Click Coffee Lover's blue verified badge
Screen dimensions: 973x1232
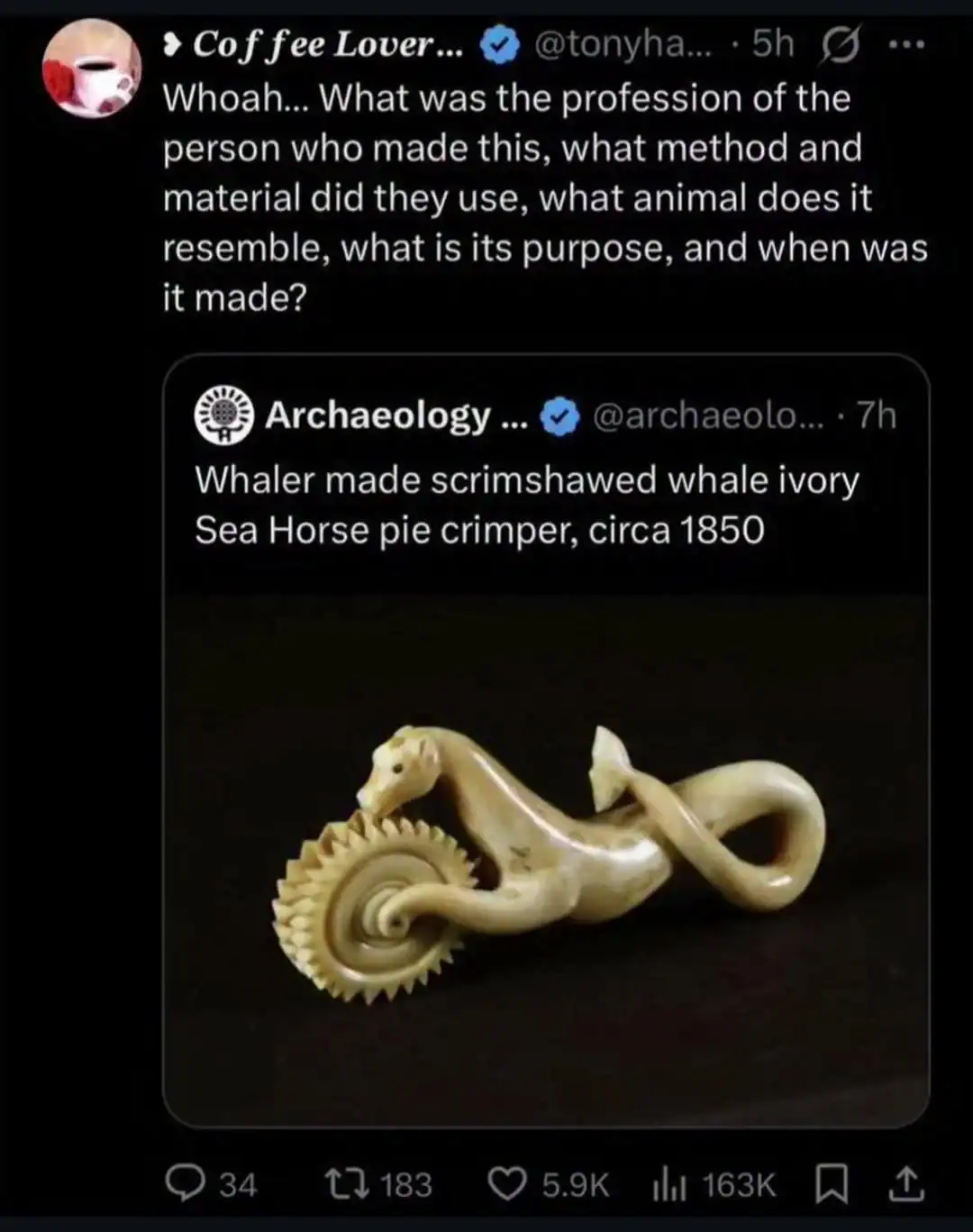click(x=498, y=44)
